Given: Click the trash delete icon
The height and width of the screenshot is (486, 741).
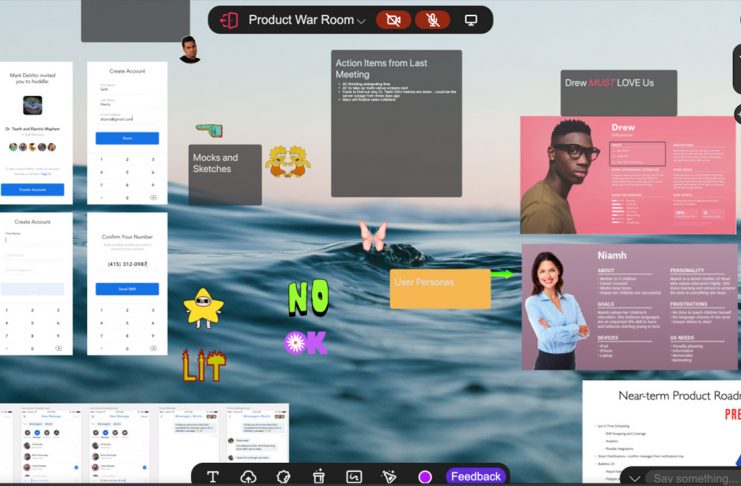Looking at the screenshot, I should [x=319, y=476].
